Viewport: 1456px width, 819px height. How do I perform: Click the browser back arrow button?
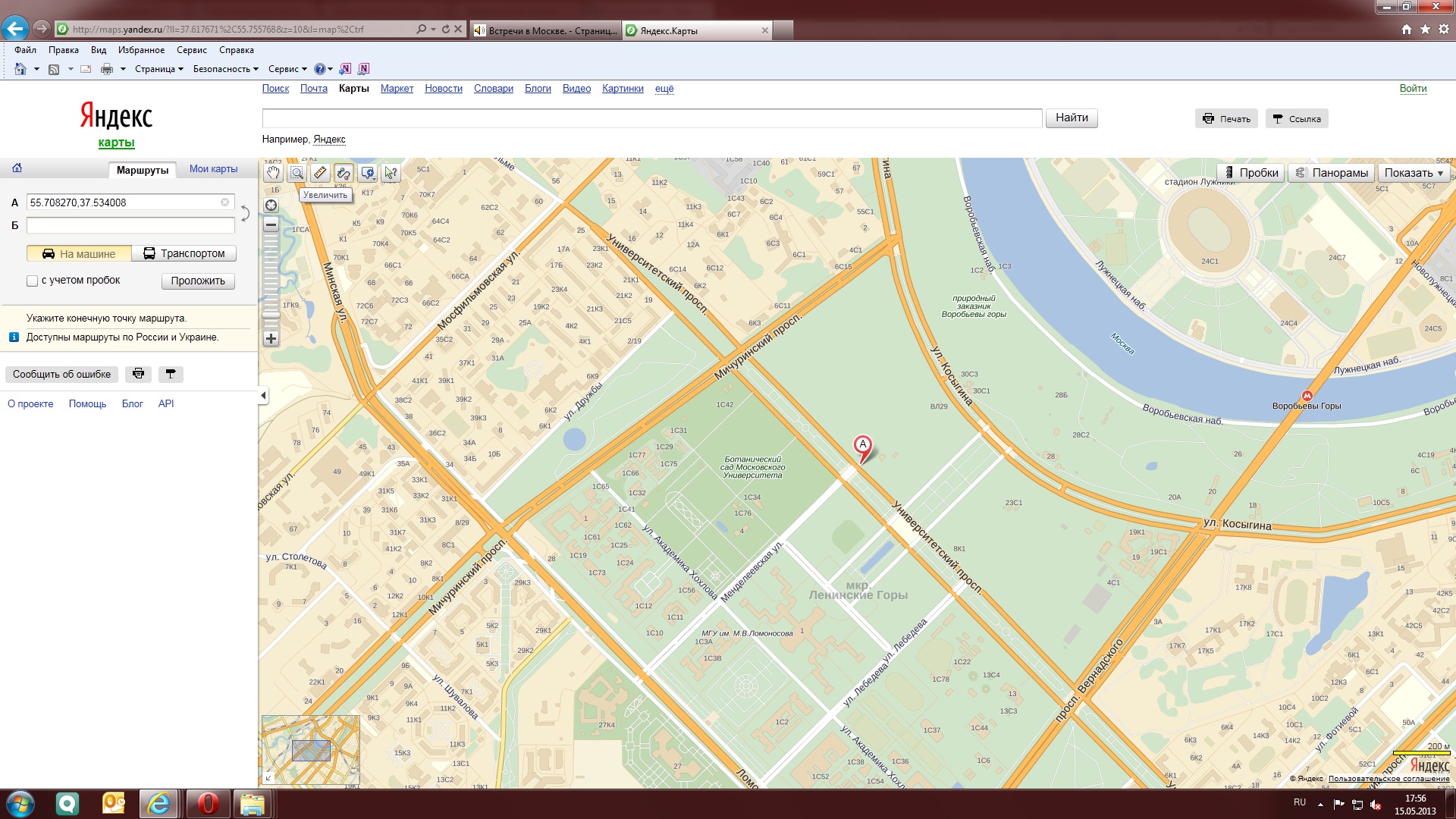click(15, 29)
